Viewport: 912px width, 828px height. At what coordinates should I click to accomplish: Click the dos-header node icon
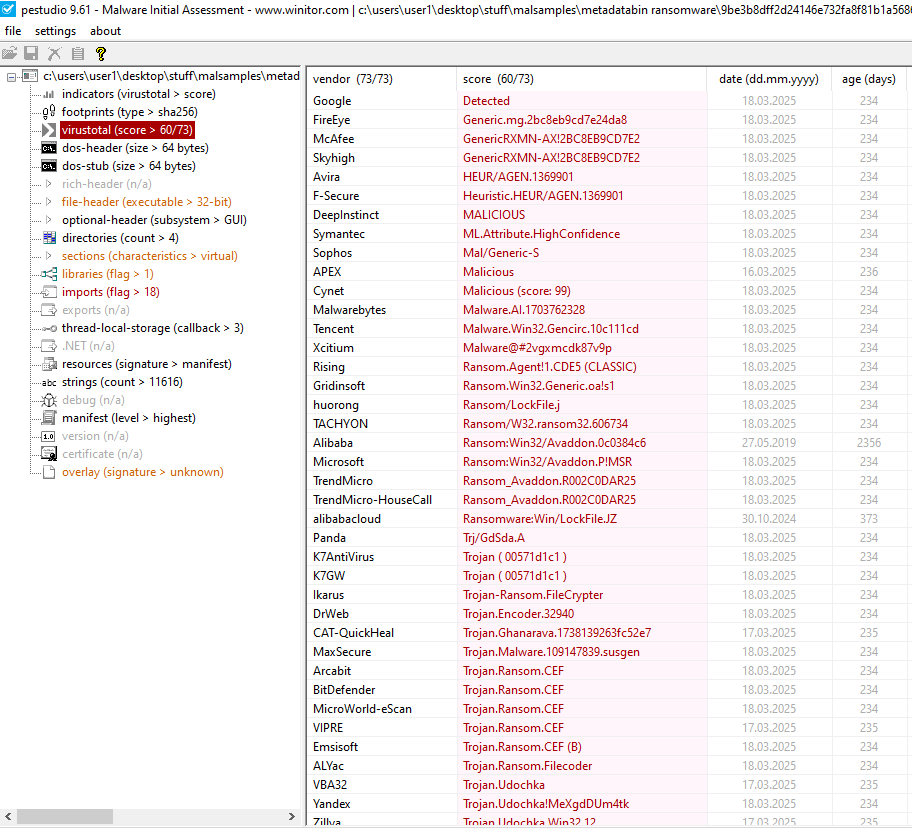49,148
